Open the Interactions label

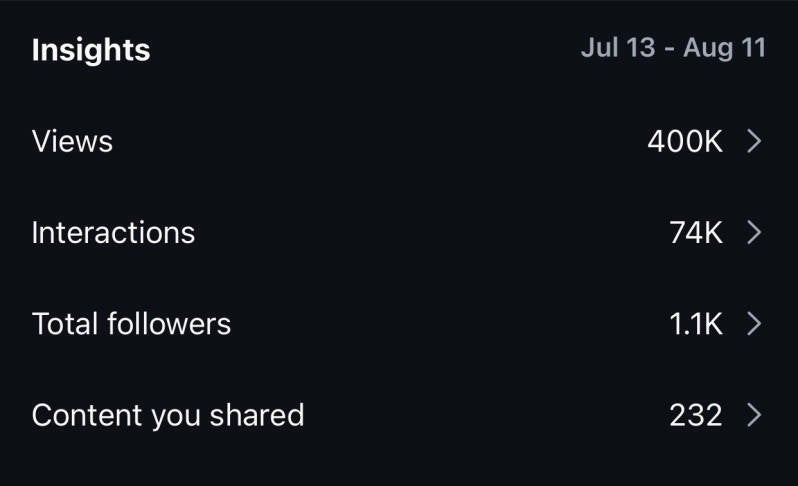point(113,233)
